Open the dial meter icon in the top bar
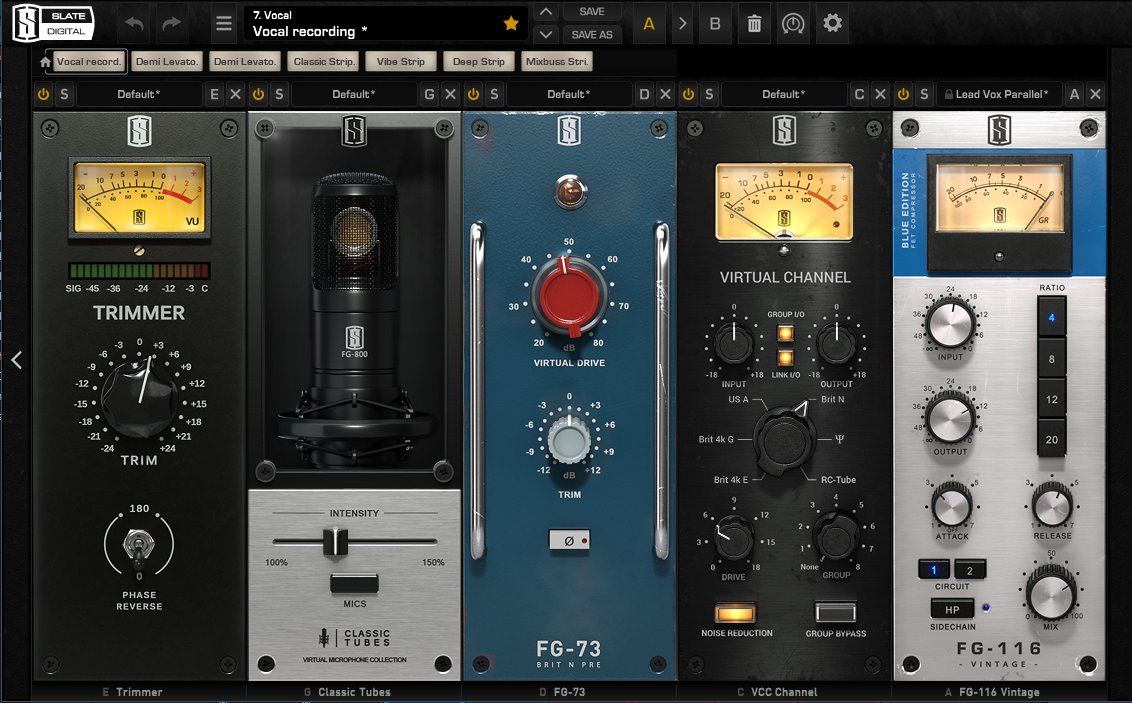Viewport: 1132px width, 703px height. pos(793,24)
